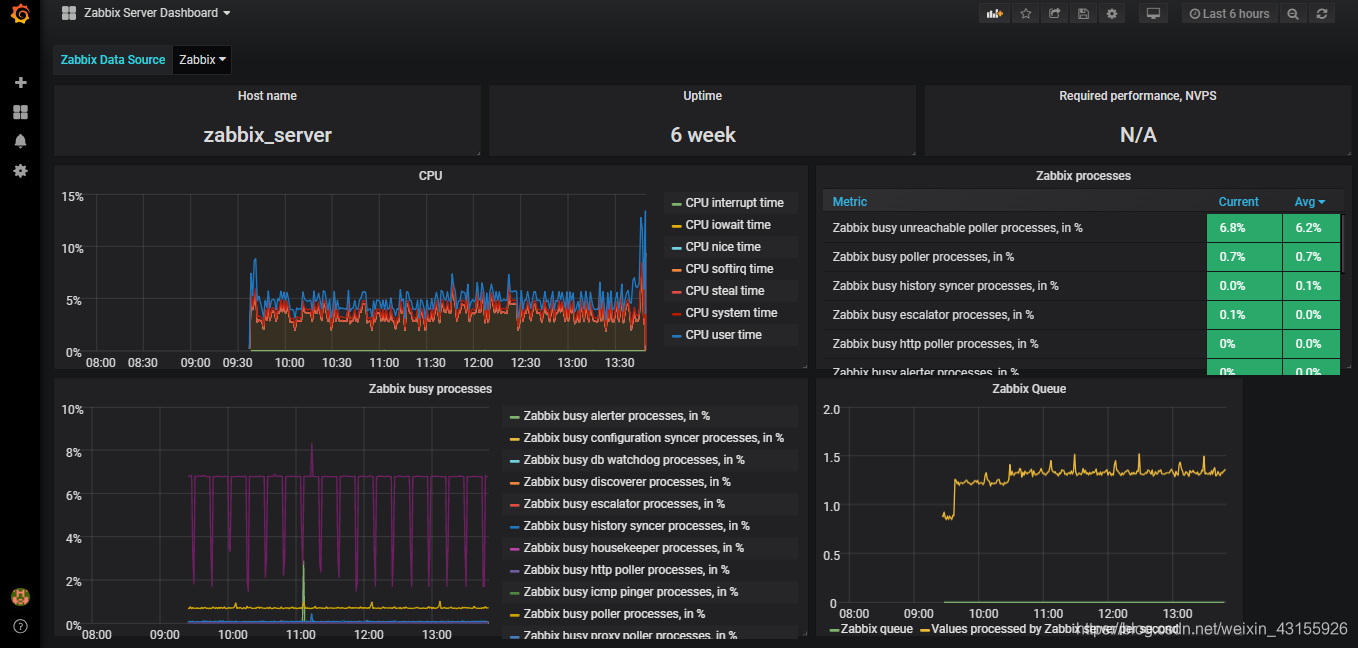Toggle CPU softirq time legend series
Image resolution: width=1358 pixels, height=648 pixels.
click(x=729, y=269)
